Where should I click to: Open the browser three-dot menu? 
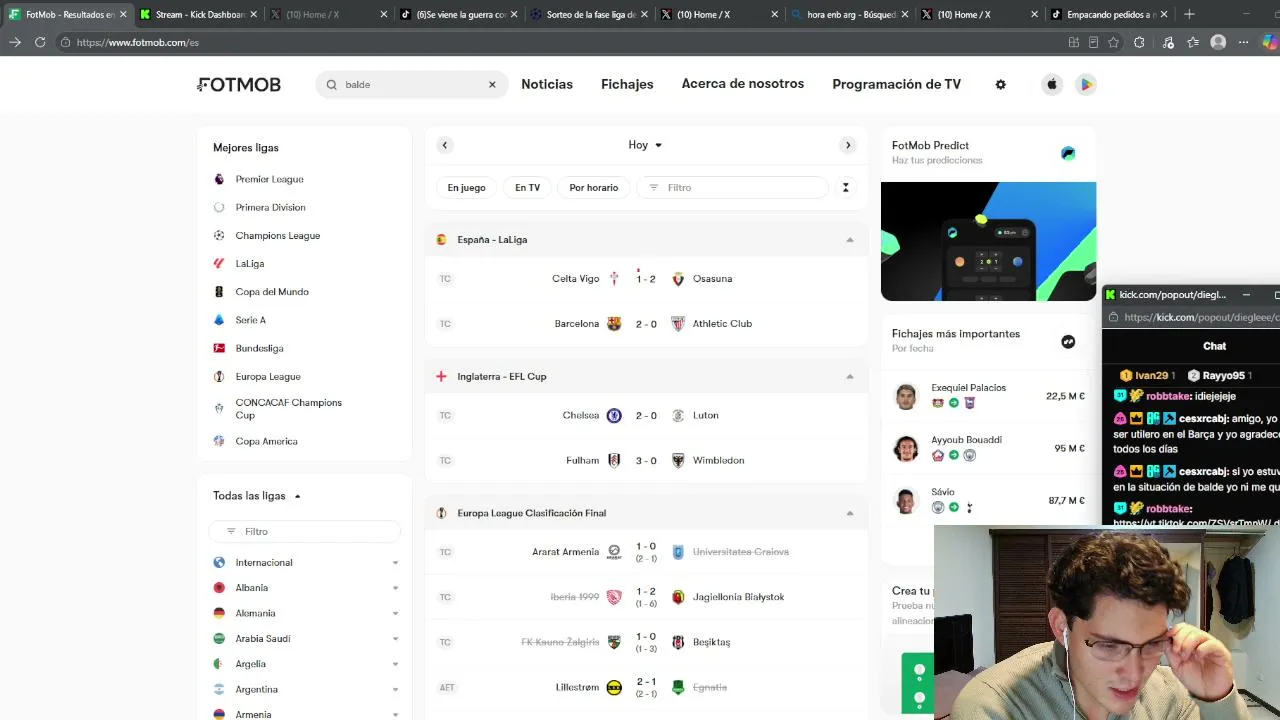click(1244, 42)
